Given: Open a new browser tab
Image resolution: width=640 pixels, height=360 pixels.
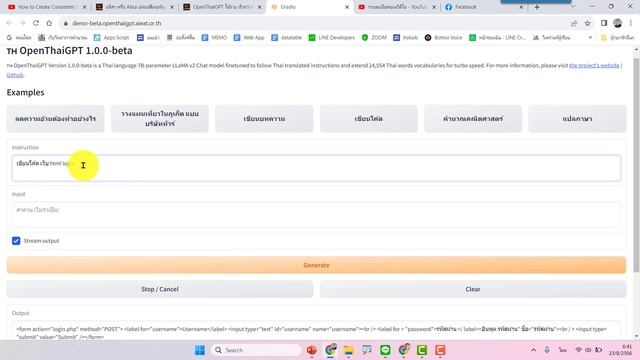Looking at the screenshot, I should pyautogui.click(x=537, y=7).
